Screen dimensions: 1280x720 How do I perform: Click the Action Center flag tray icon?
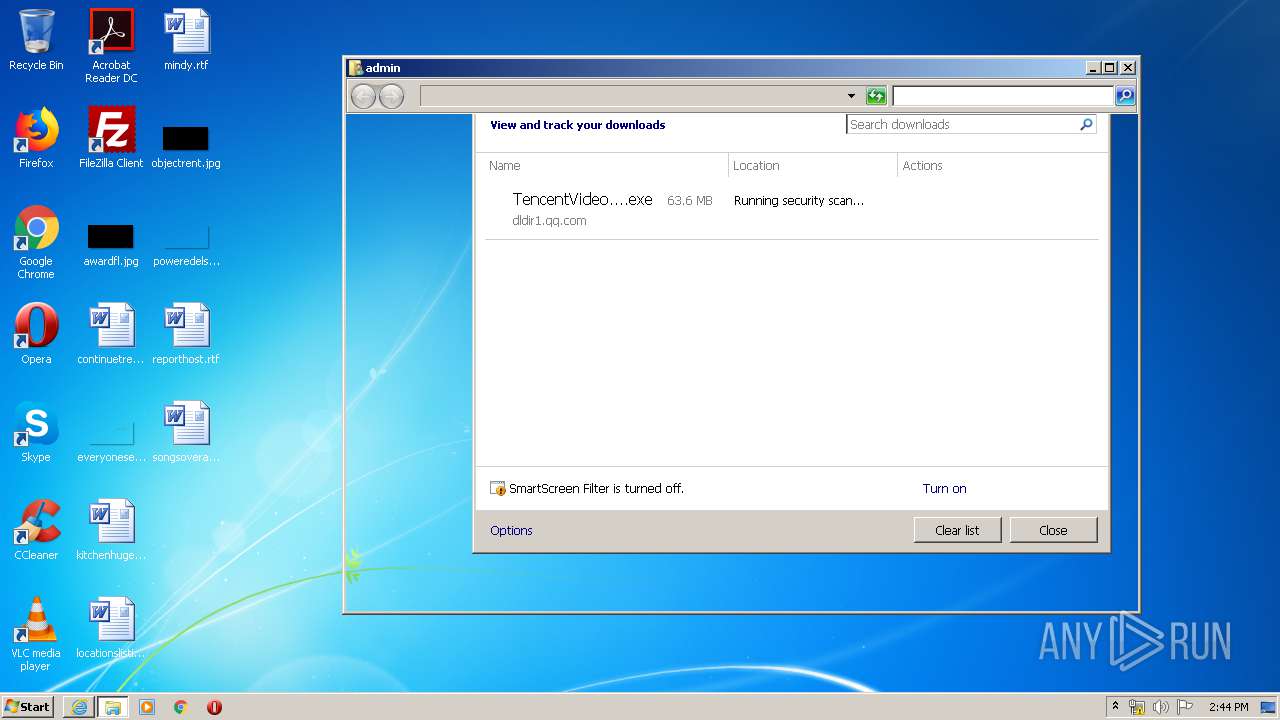pos(1185,707)
